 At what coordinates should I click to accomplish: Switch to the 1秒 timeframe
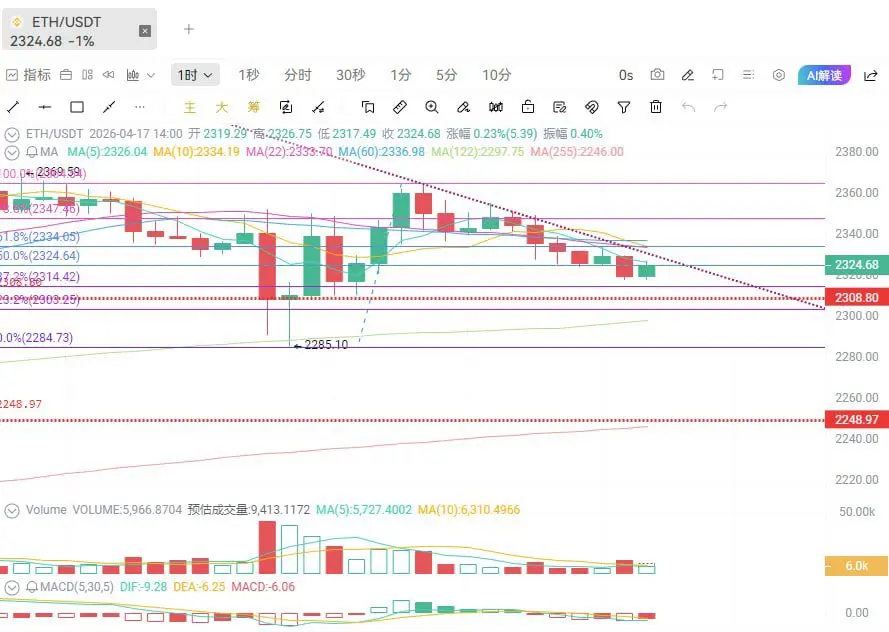[x=248, y=75]
